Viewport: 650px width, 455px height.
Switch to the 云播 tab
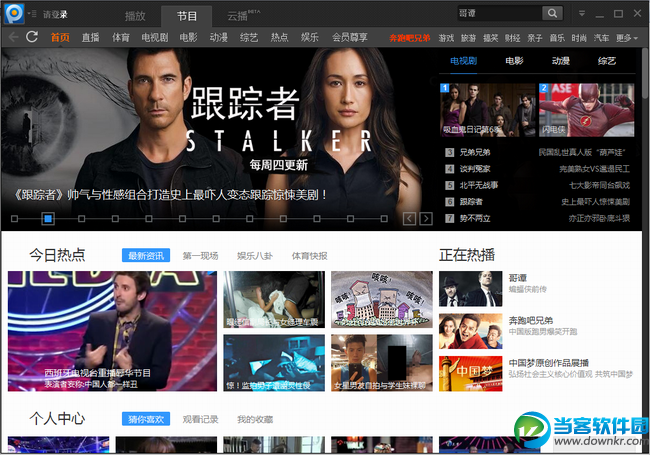pos(242,16)
